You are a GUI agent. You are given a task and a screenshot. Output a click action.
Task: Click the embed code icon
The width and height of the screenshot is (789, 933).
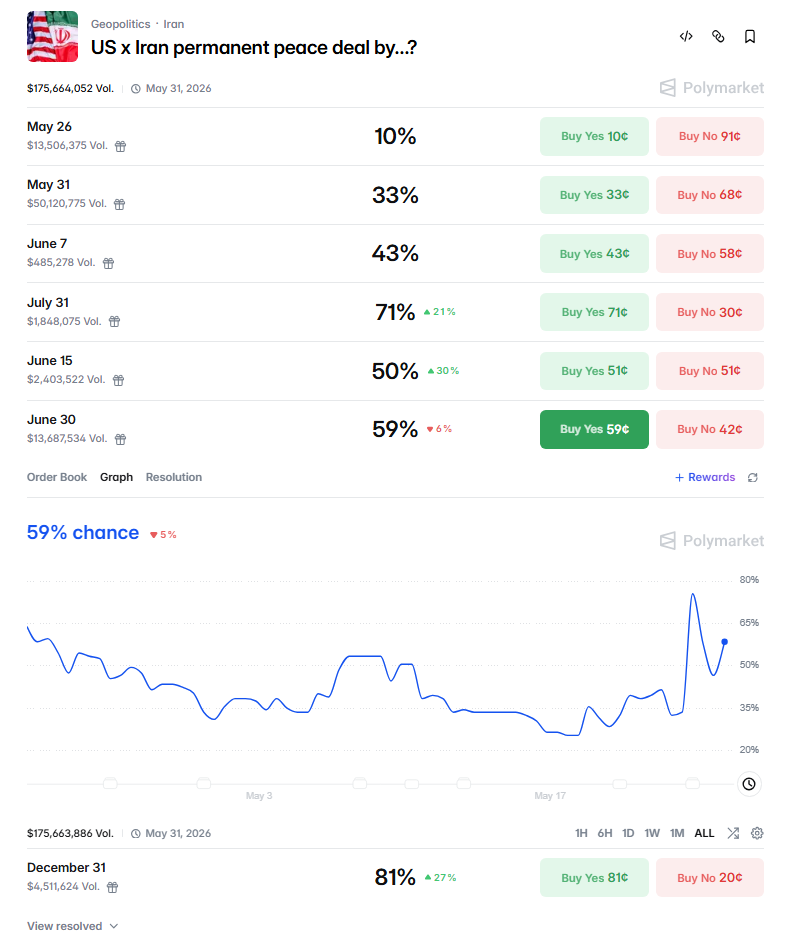(686, 36)
